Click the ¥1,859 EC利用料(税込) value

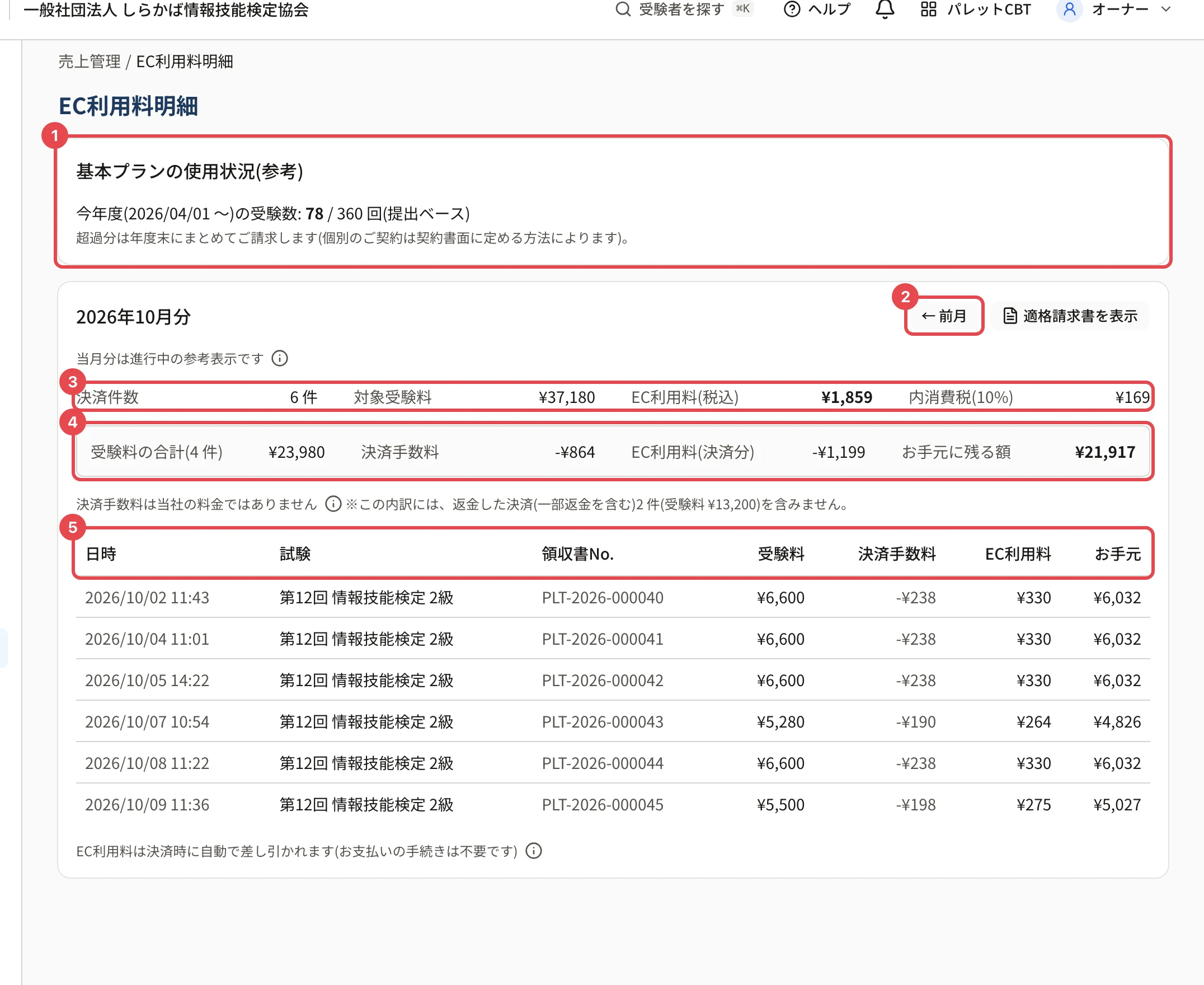846,397
